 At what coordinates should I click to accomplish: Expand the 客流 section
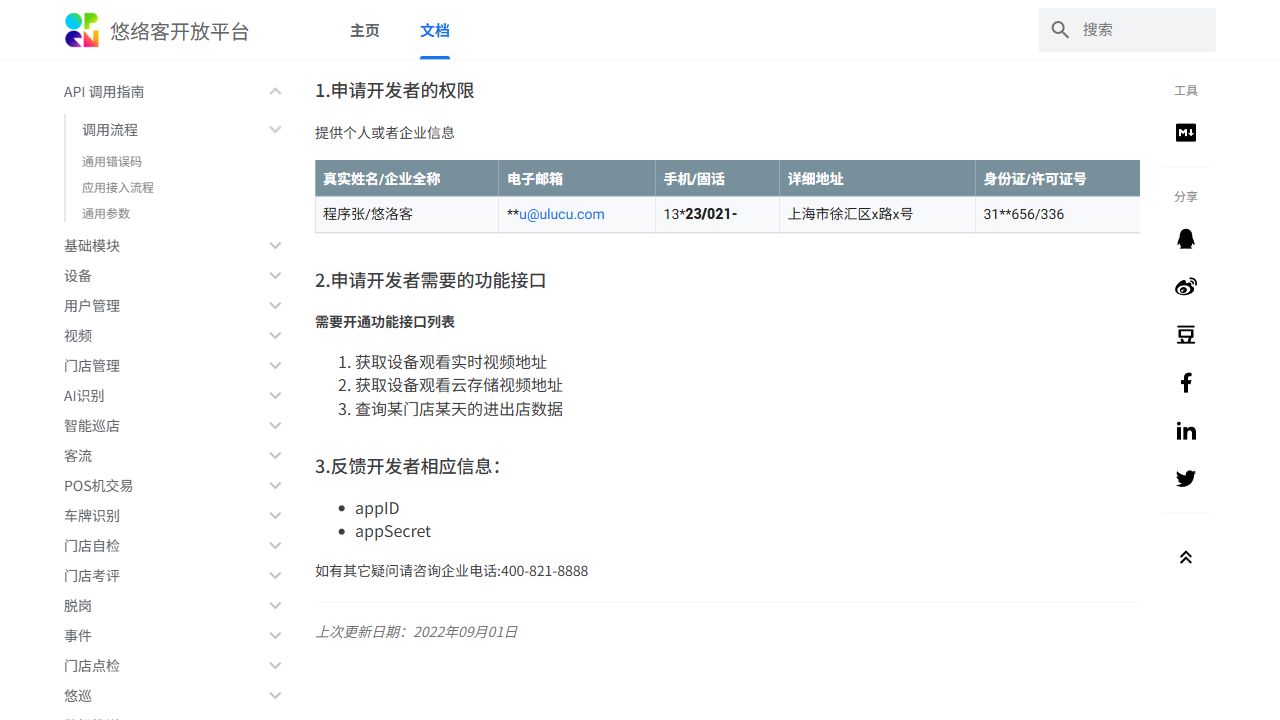click(x=275, y=456)
